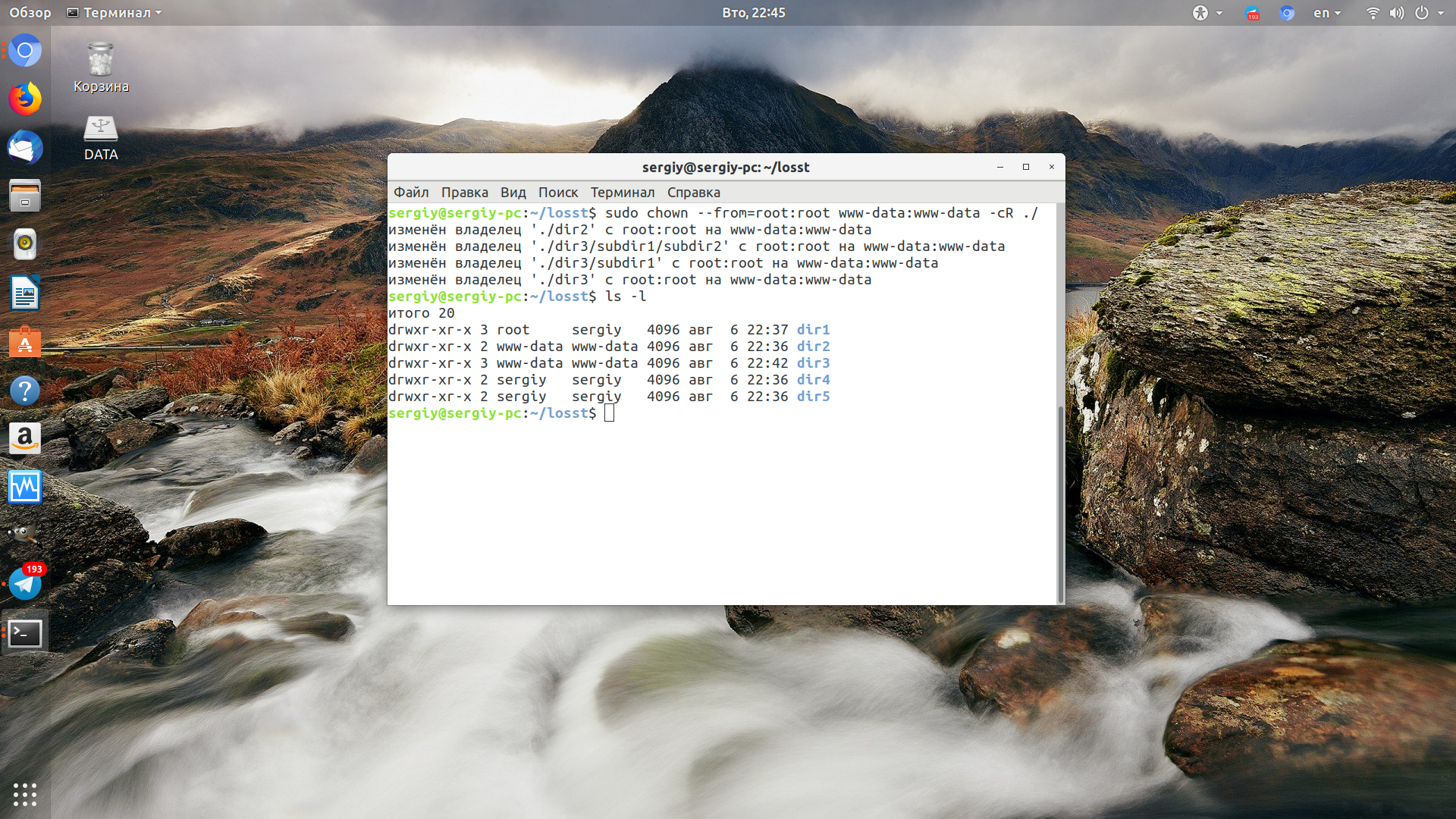Launch Firefox from the dock
Image resolution: width=1456 pixels, height=819 pixels.
click(25, 99)
